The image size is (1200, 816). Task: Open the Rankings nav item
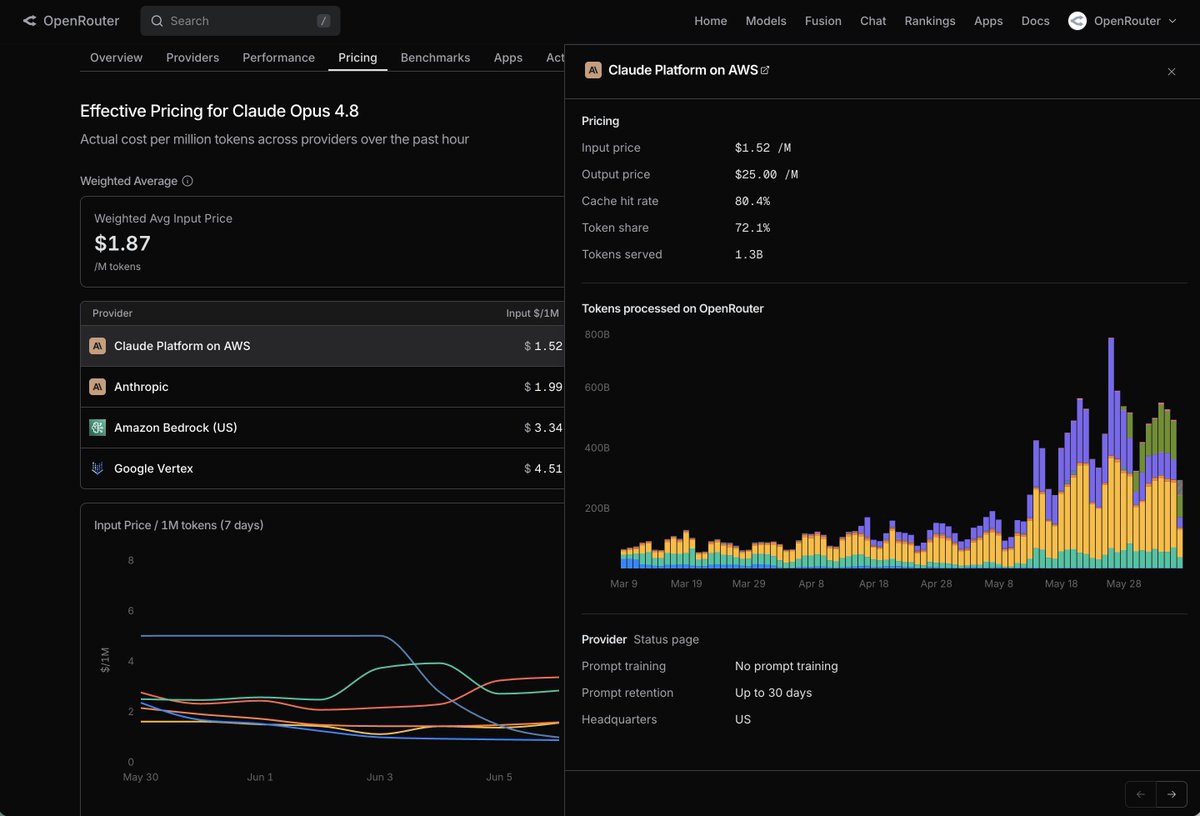[x=930, y=21]
